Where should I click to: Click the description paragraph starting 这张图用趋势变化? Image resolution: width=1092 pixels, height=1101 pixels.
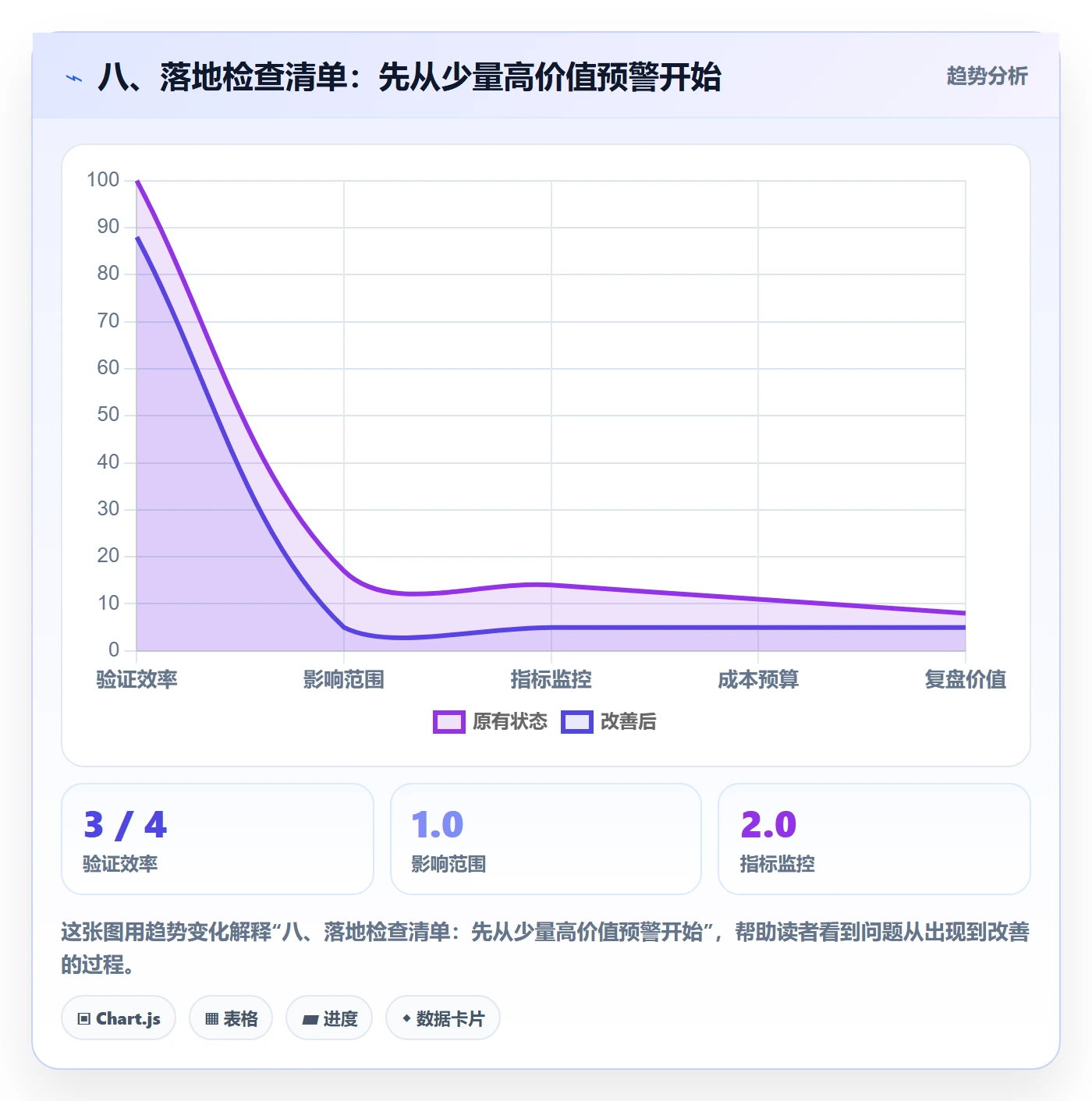[546, 948]
